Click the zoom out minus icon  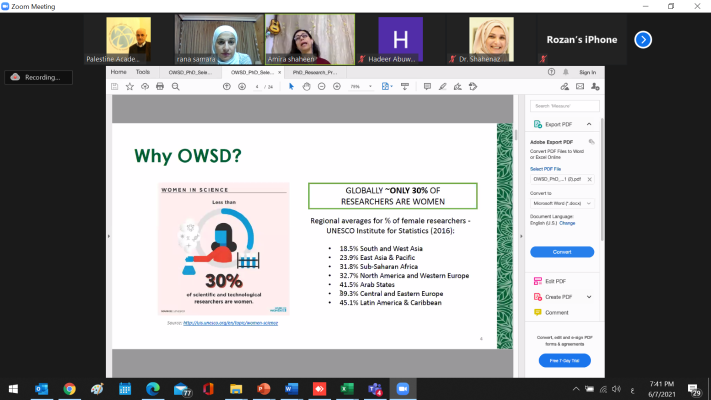click(x=322, y=87)
